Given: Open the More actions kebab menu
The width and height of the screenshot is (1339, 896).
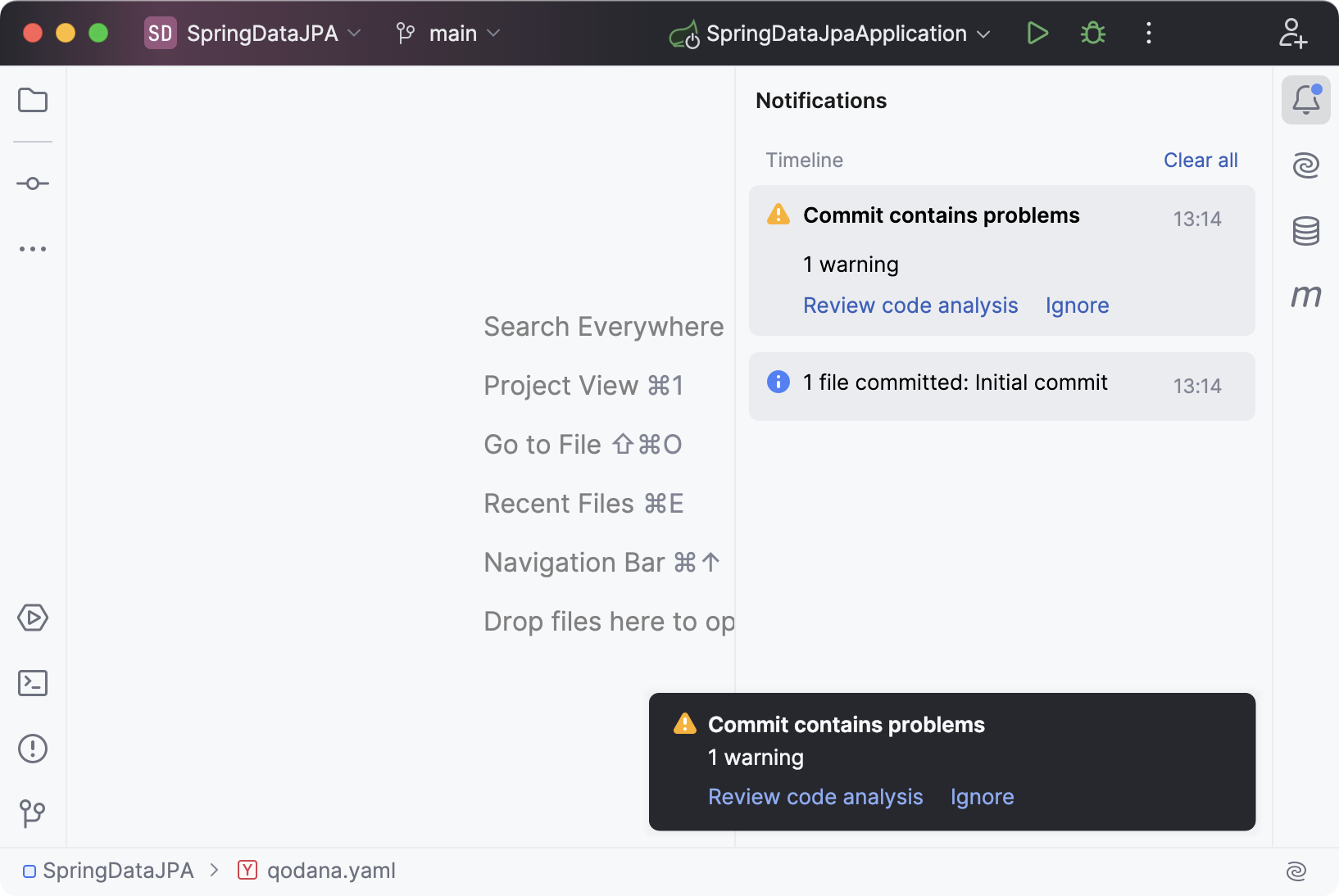Looking at the screenshot, I should click(x=1148, y=34).
